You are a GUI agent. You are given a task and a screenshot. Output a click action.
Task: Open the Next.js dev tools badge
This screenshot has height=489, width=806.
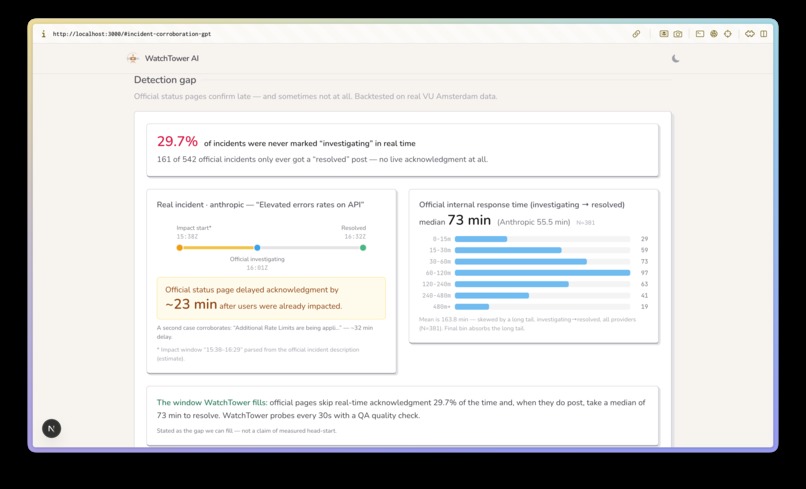click(x=51, y=428)
